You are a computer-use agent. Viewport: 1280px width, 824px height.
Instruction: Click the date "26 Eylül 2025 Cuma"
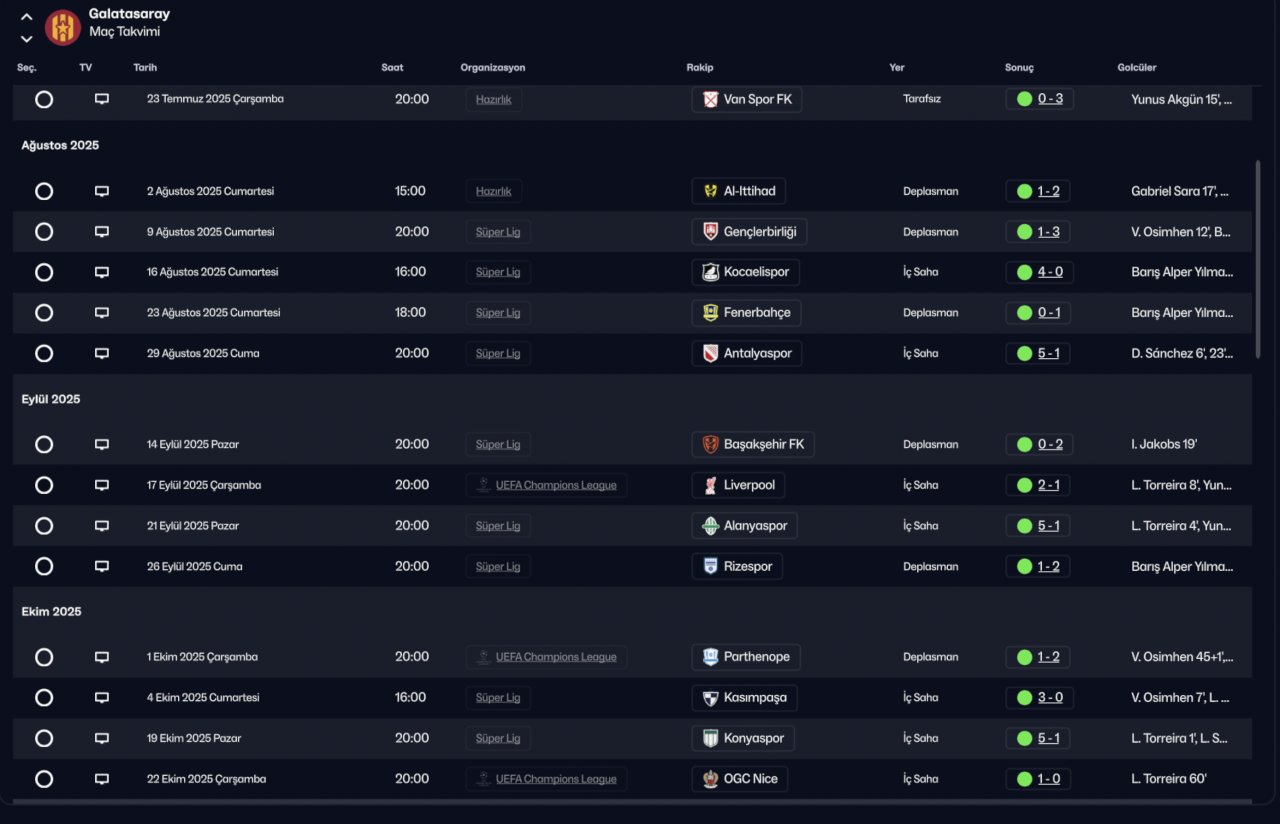[x=195, y=566]
